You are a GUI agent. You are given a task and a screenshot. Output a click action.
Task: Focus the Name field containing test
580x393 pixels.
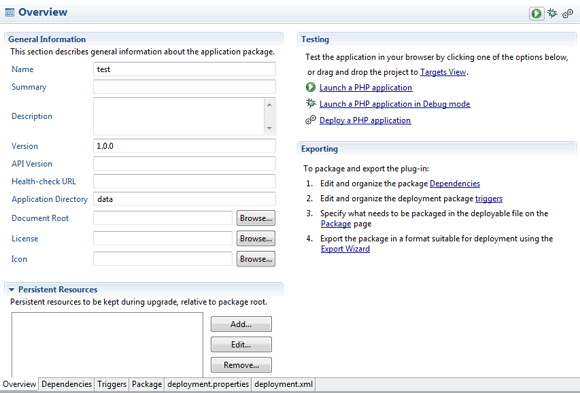(x=184, y=69)
